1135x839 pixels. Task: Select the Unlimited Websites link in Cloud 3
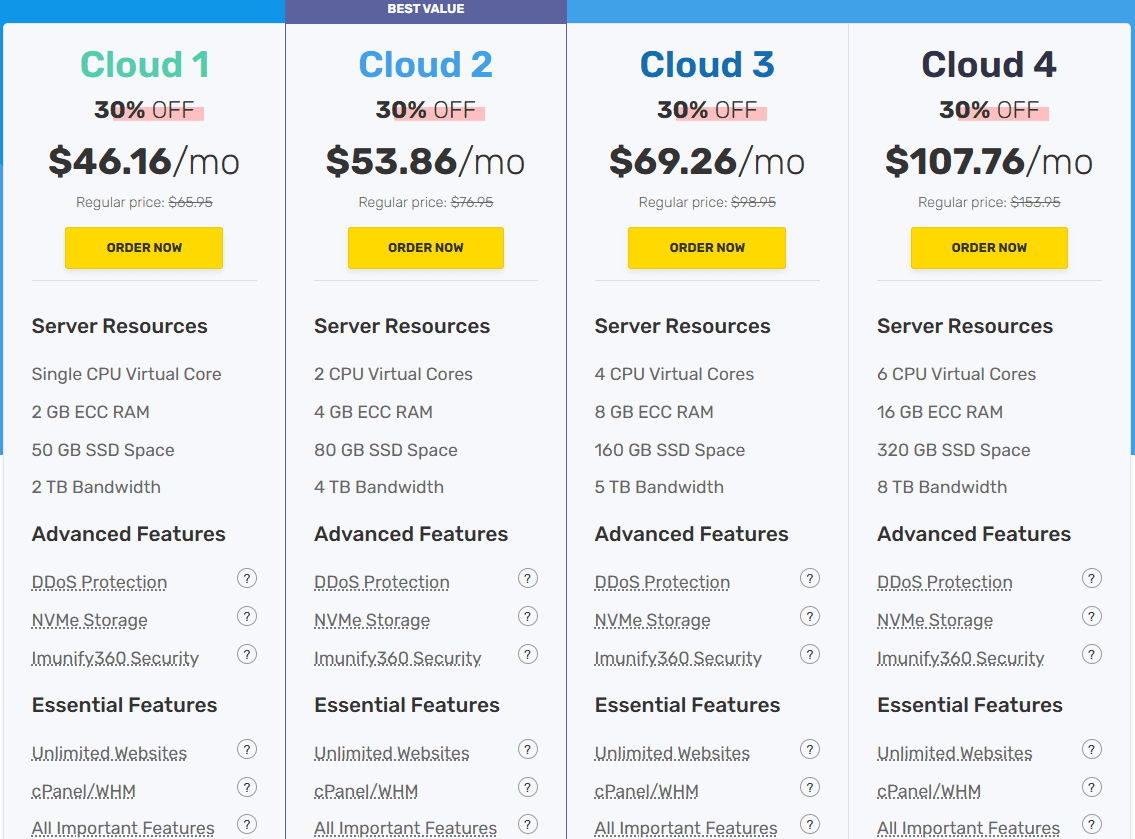tap(672, 753)
